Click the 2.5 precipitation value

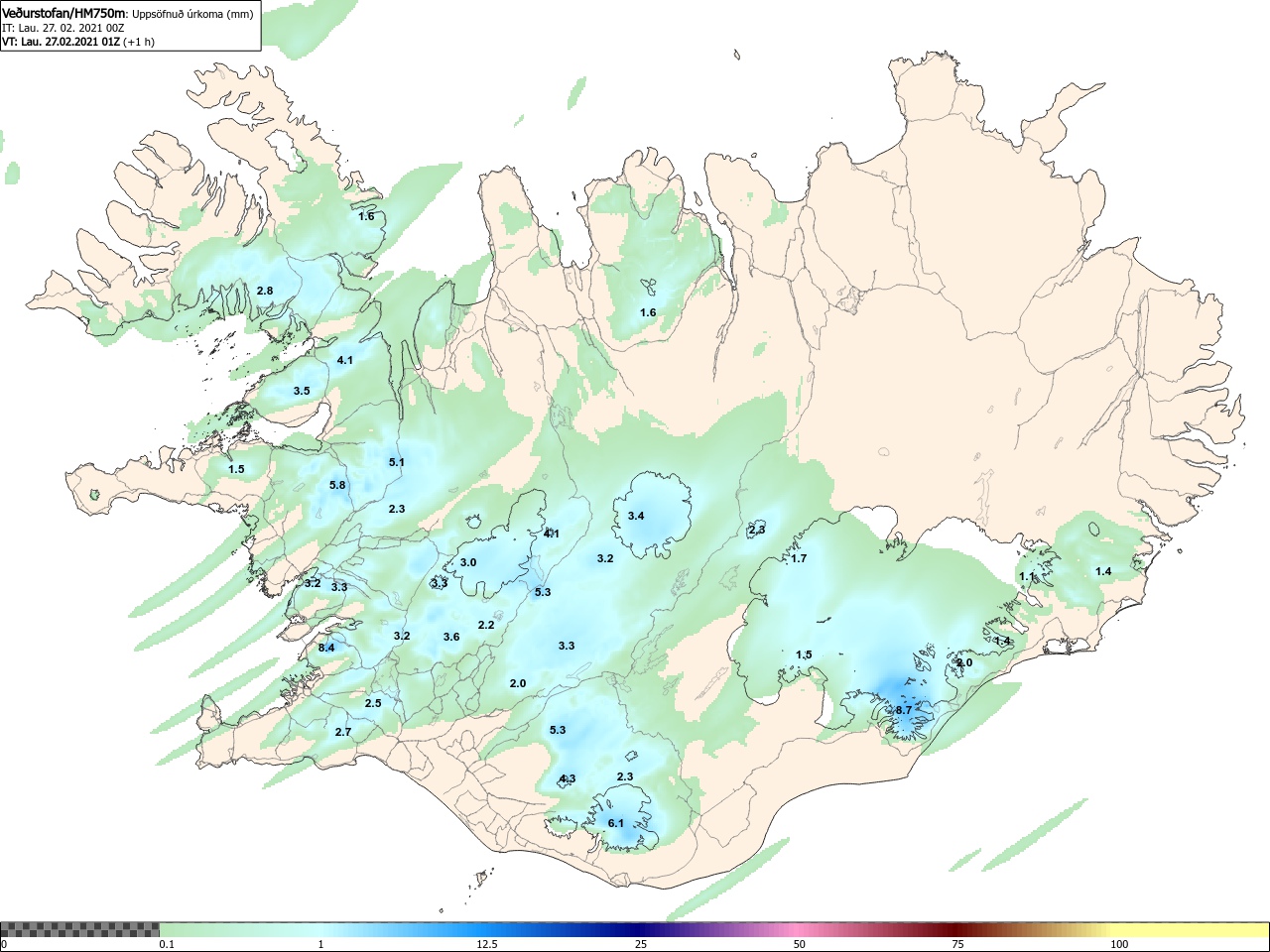tap(373, 703)
